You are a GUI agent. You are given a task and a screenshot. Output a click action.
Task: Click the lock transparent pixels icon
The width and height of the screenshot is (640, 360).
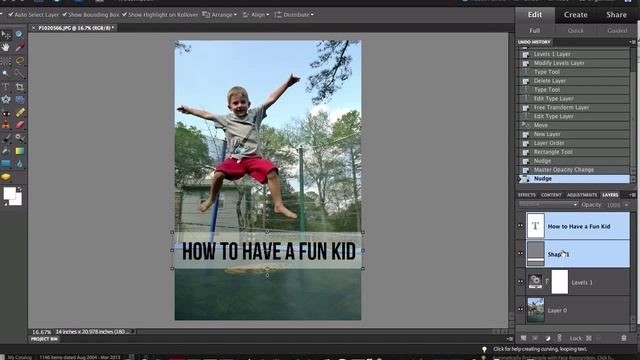589,338
